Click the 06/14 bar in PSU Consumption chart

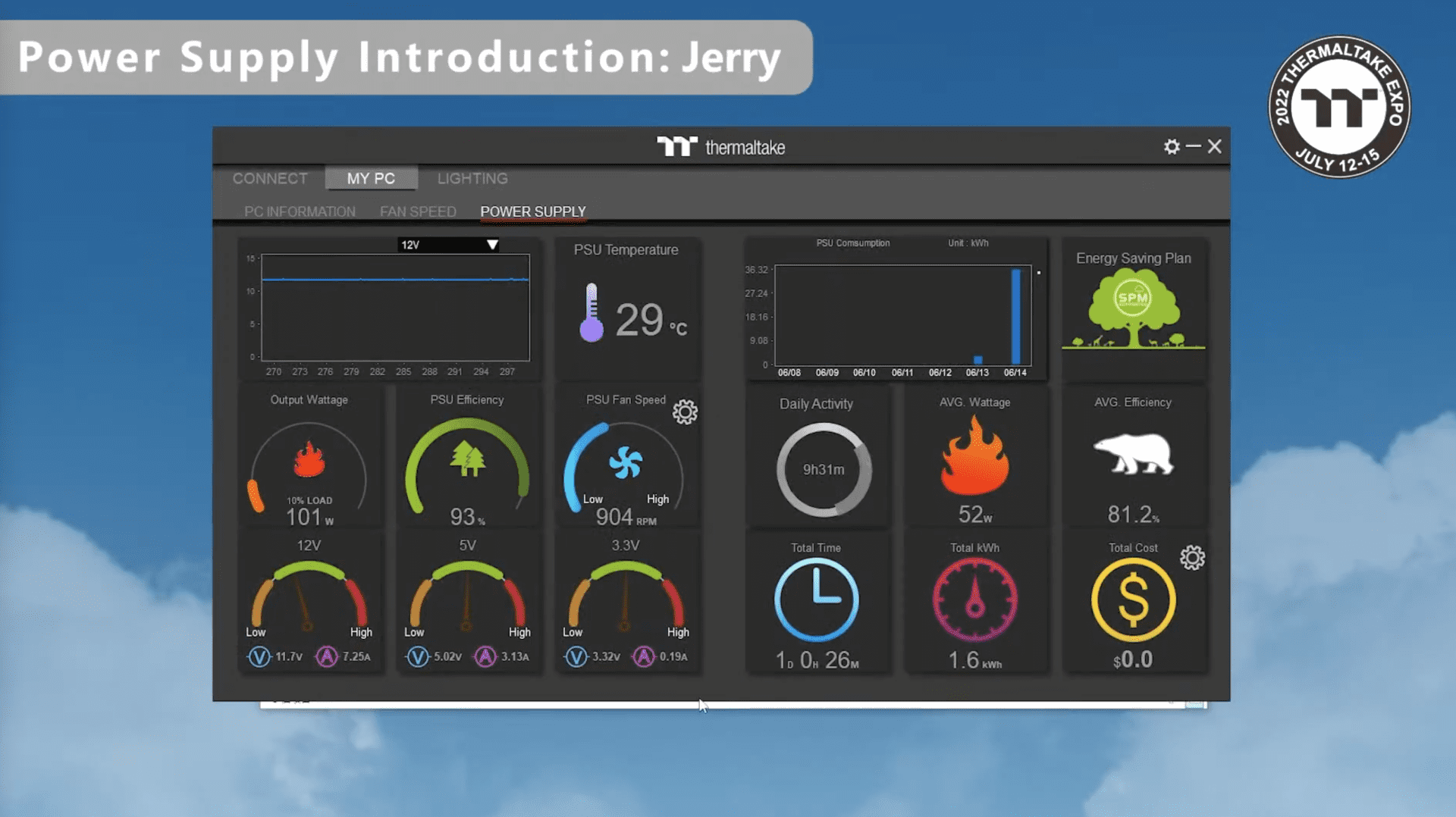pos(1016,317)
